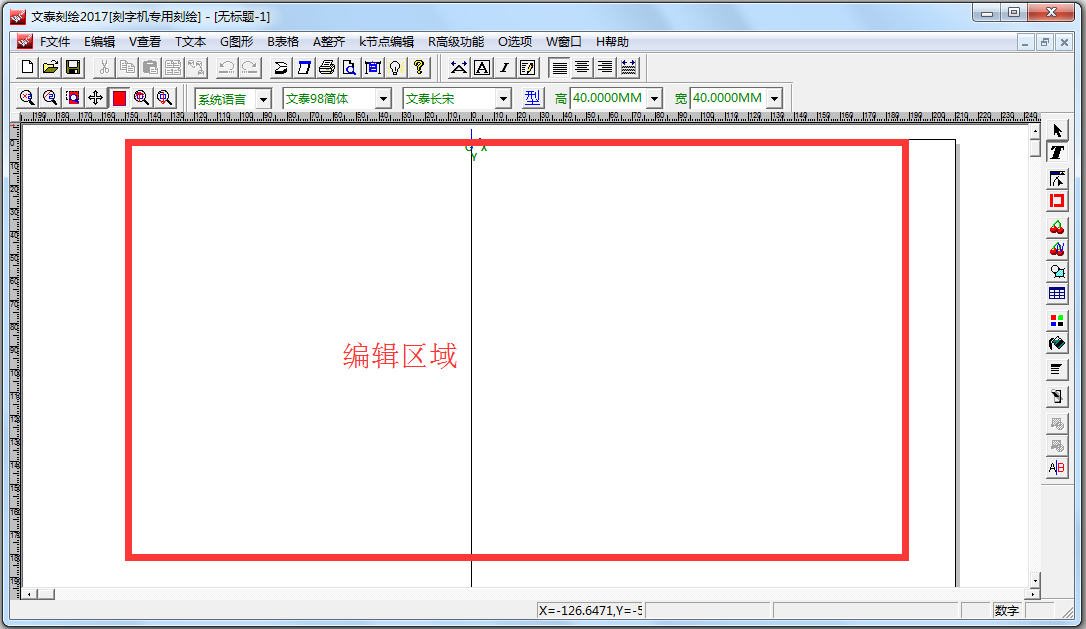Expand the 高 height dropdown arrow

[x=655, y=98]
